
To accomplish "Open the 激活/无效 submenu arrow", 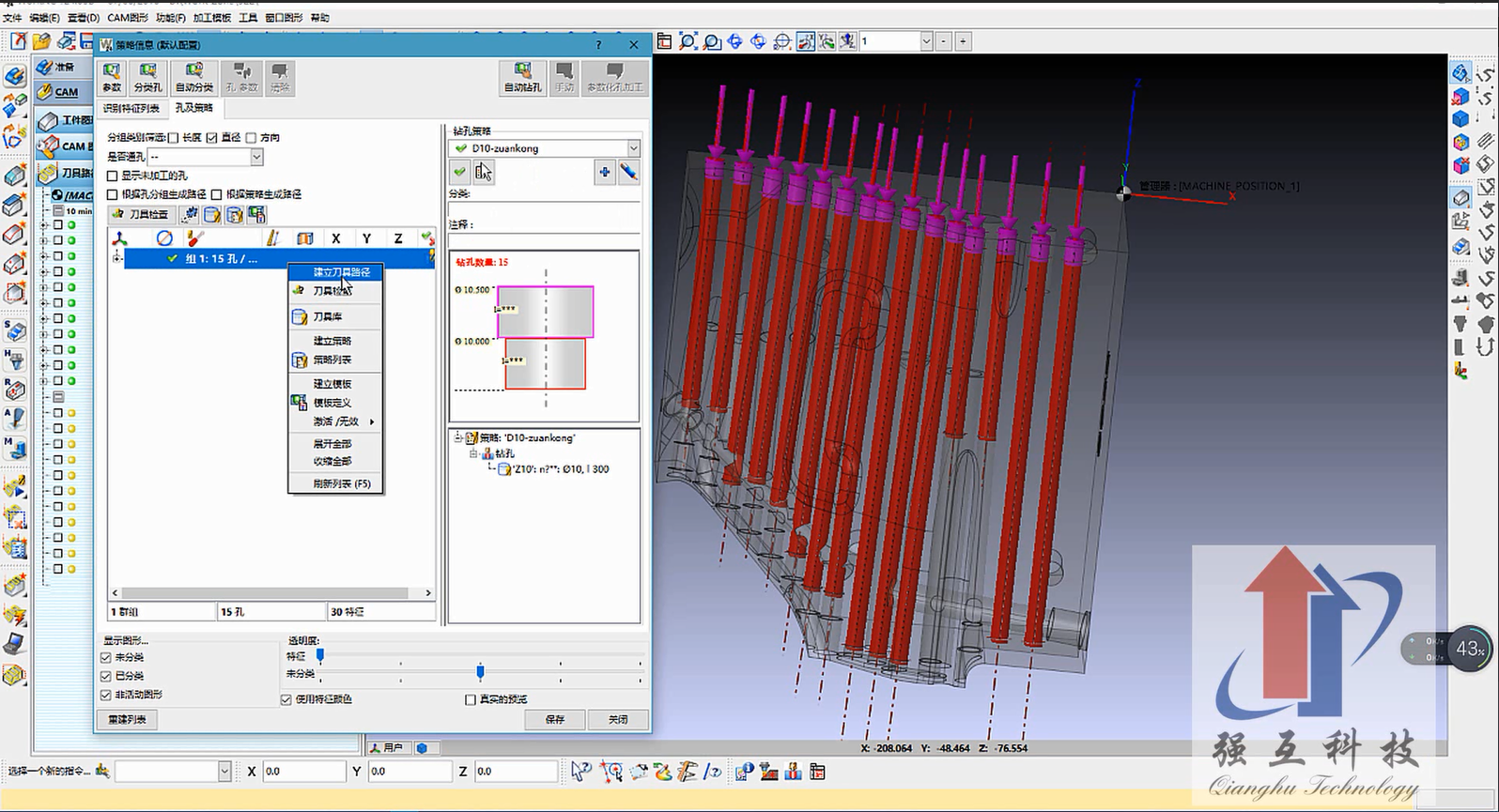I will click(x=372, y=421).
